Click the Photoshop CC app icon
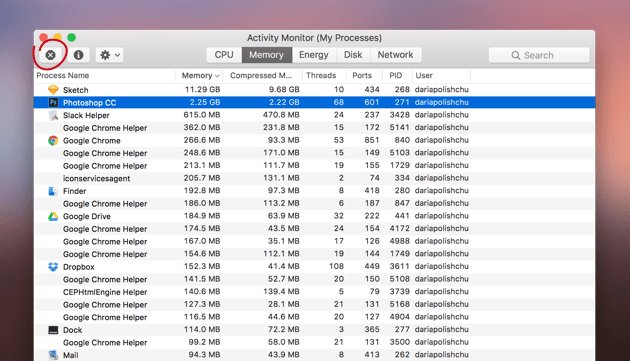The height and width of the screenshot is (361, 630). pos(53,103)
